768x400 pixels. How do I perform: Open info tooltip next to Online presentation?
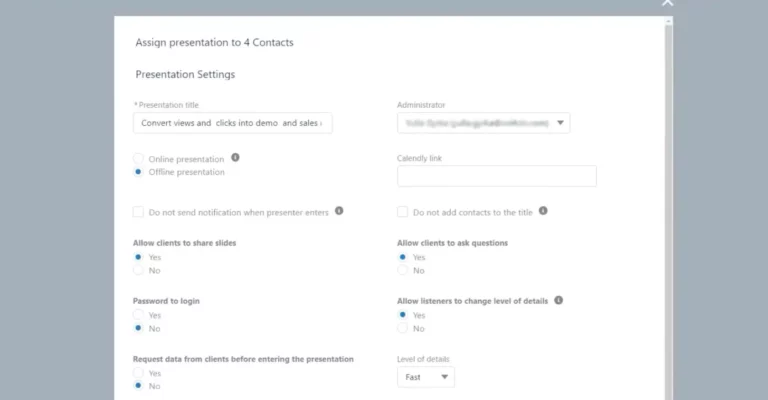[x=235, y=158]
